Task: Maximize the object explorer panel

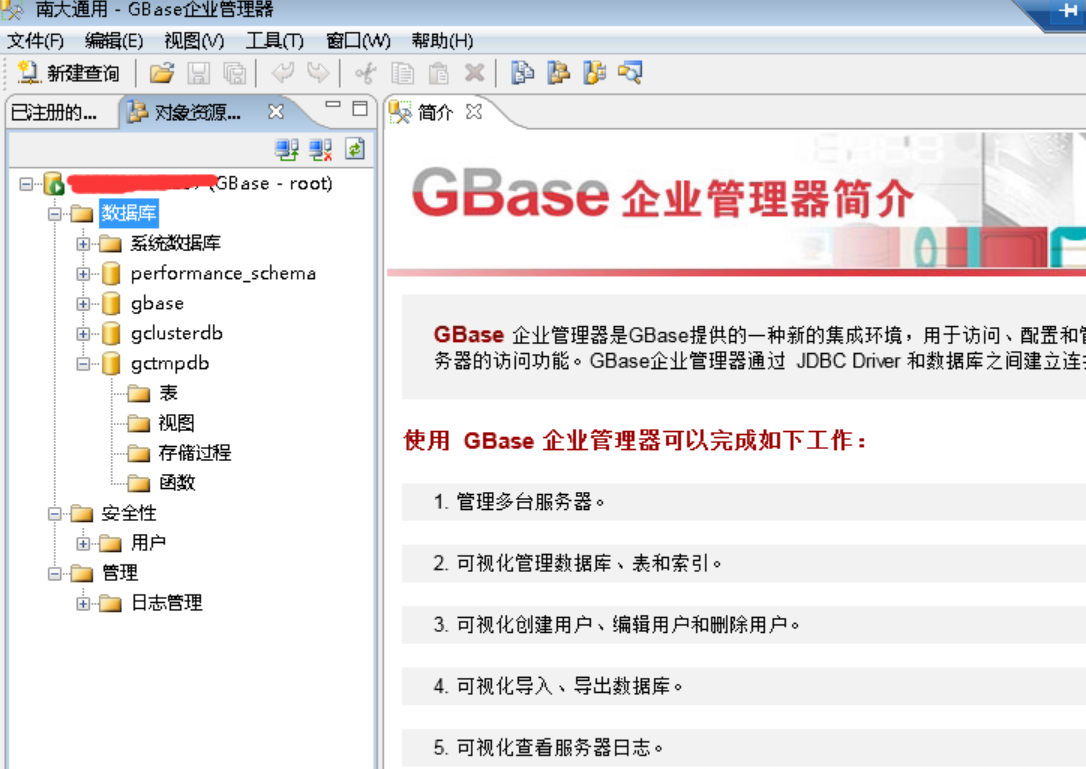Action: coord(360,107)
